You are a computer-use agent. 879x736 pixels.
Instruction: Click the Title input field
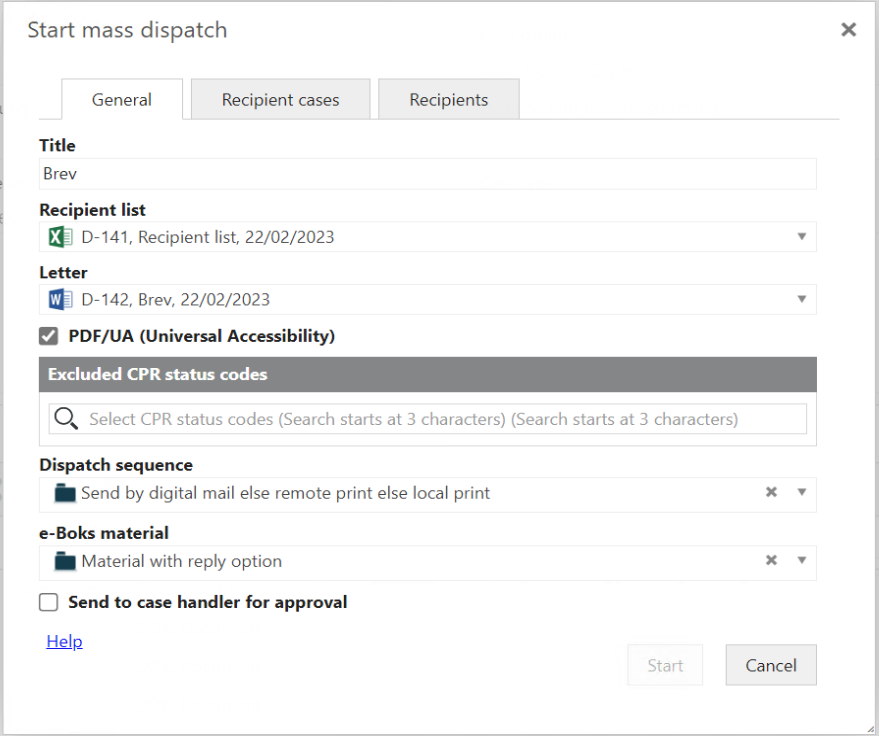click(427, 174)
